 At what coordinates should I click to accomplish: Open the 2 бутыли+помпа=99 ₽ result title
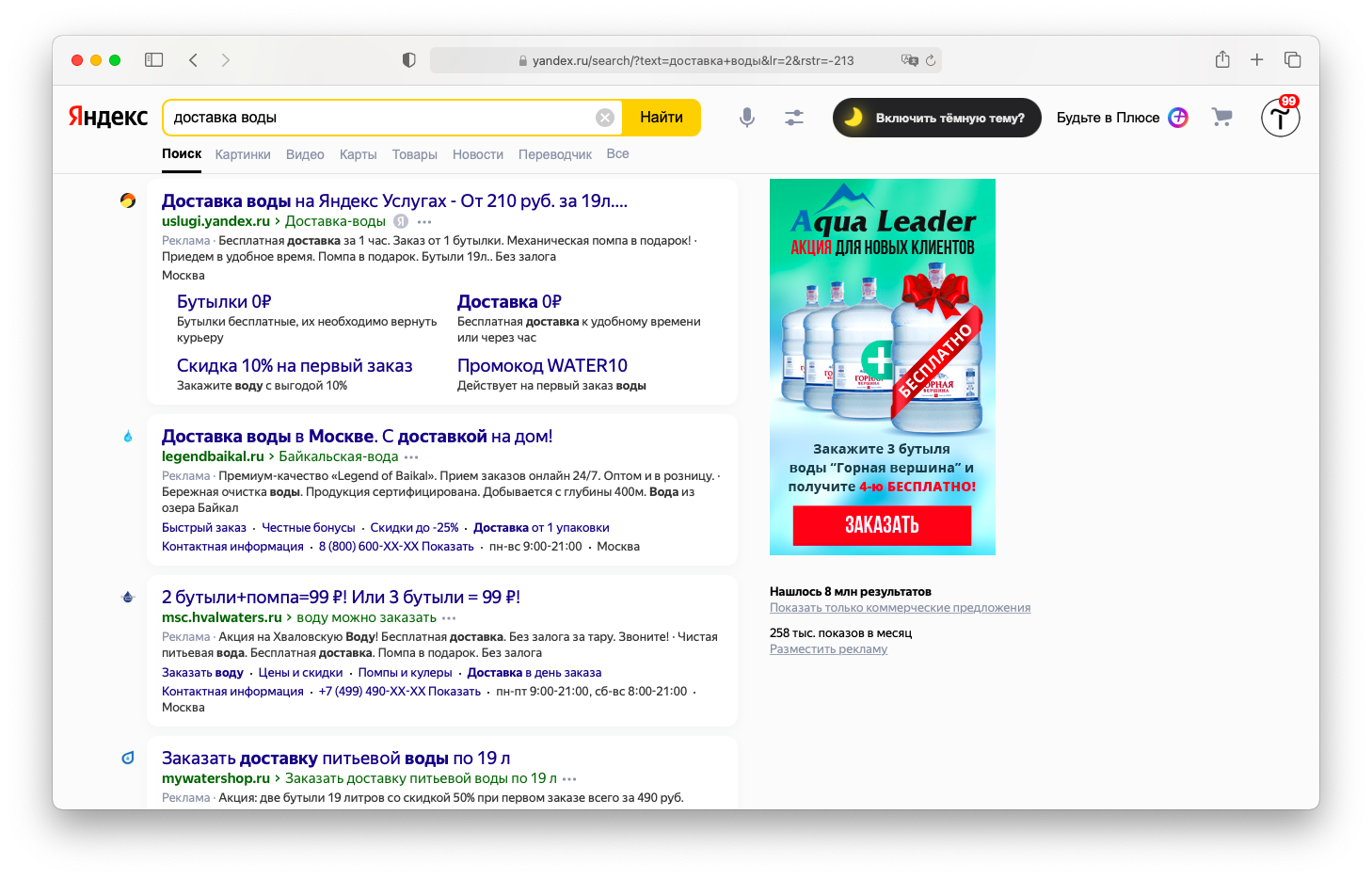pos(341,597)
